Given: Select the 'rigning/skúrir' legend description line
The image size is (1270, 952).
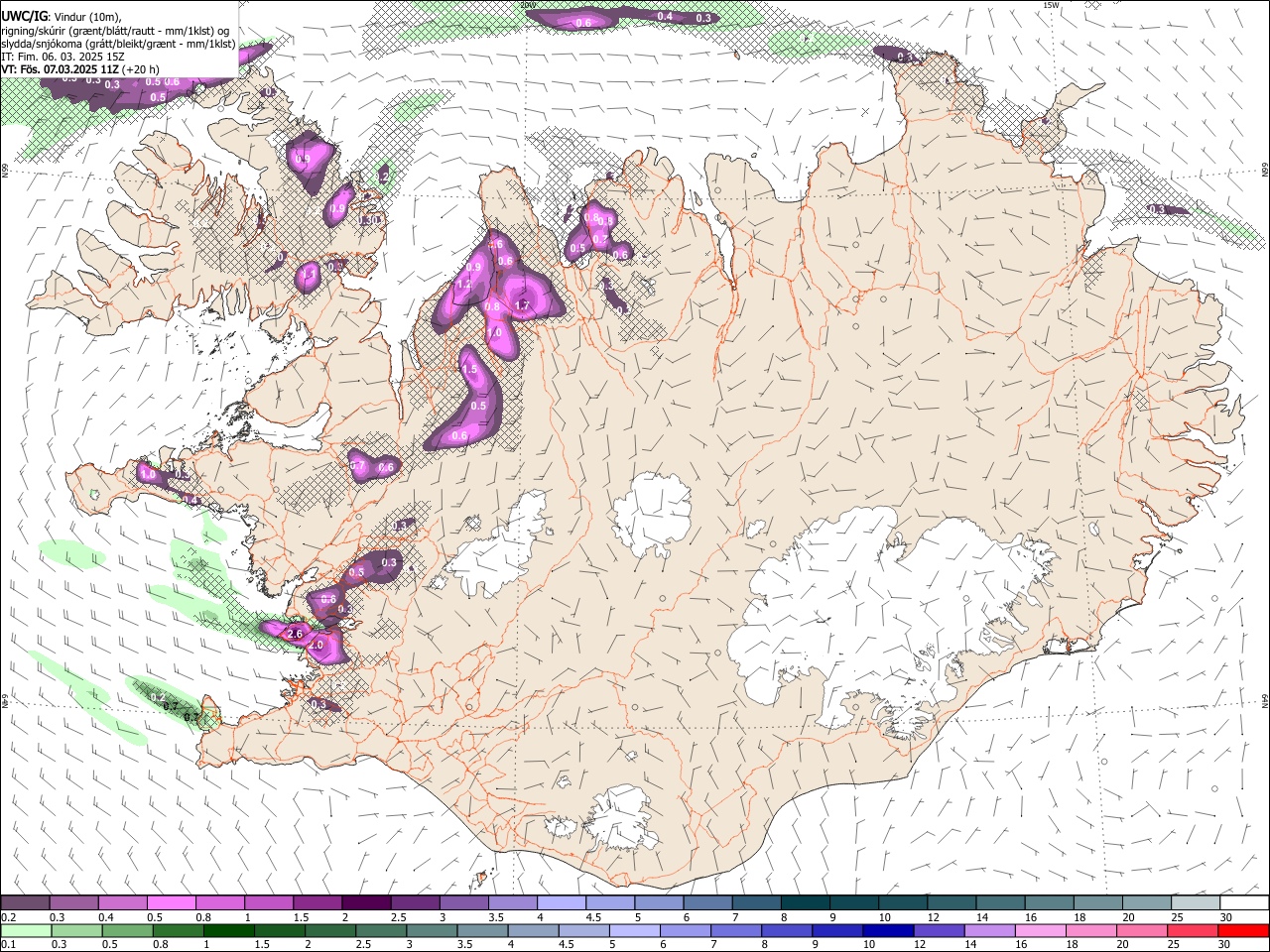Looking at the screenshot, I should (115, 31).
